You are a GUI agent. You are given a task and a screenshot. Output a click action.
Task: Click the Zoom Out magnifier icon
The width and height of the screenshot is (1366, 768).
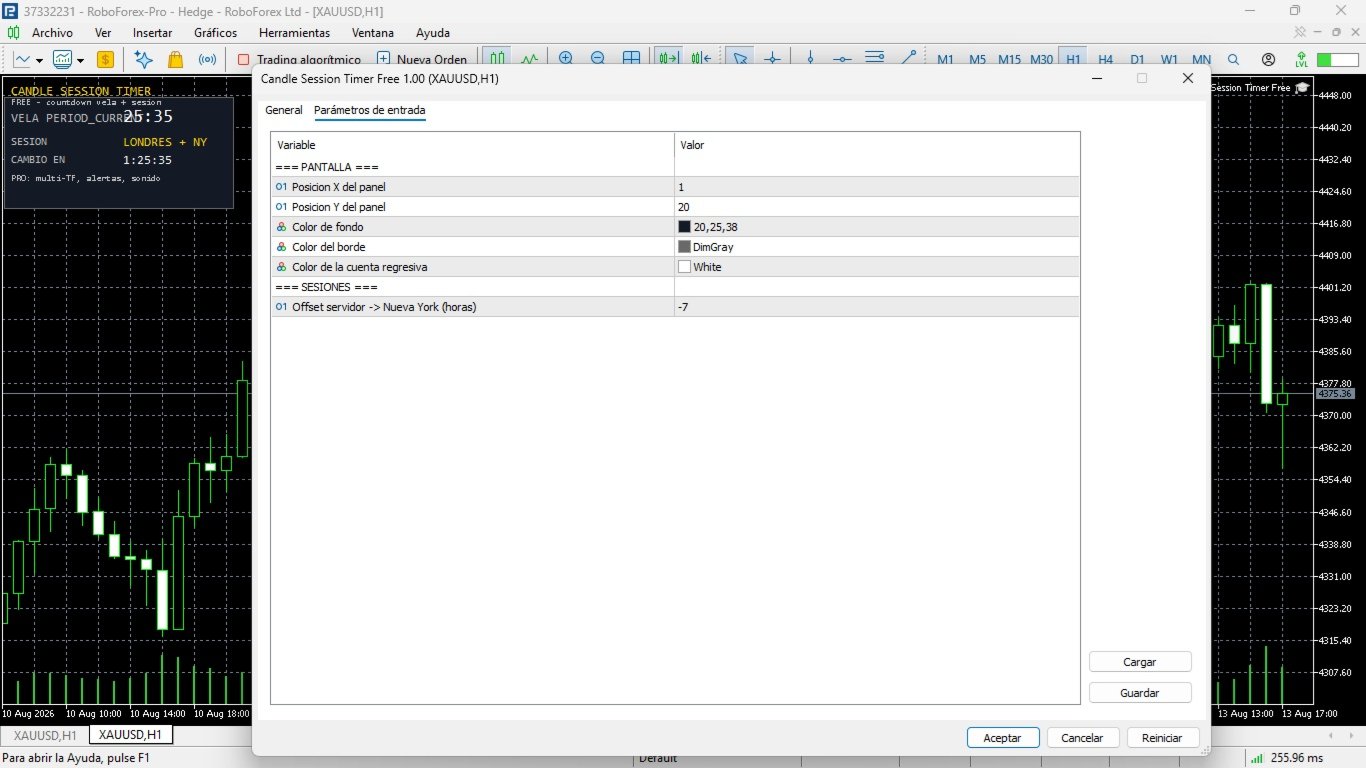pyautogui.click(x=598, y=59)
